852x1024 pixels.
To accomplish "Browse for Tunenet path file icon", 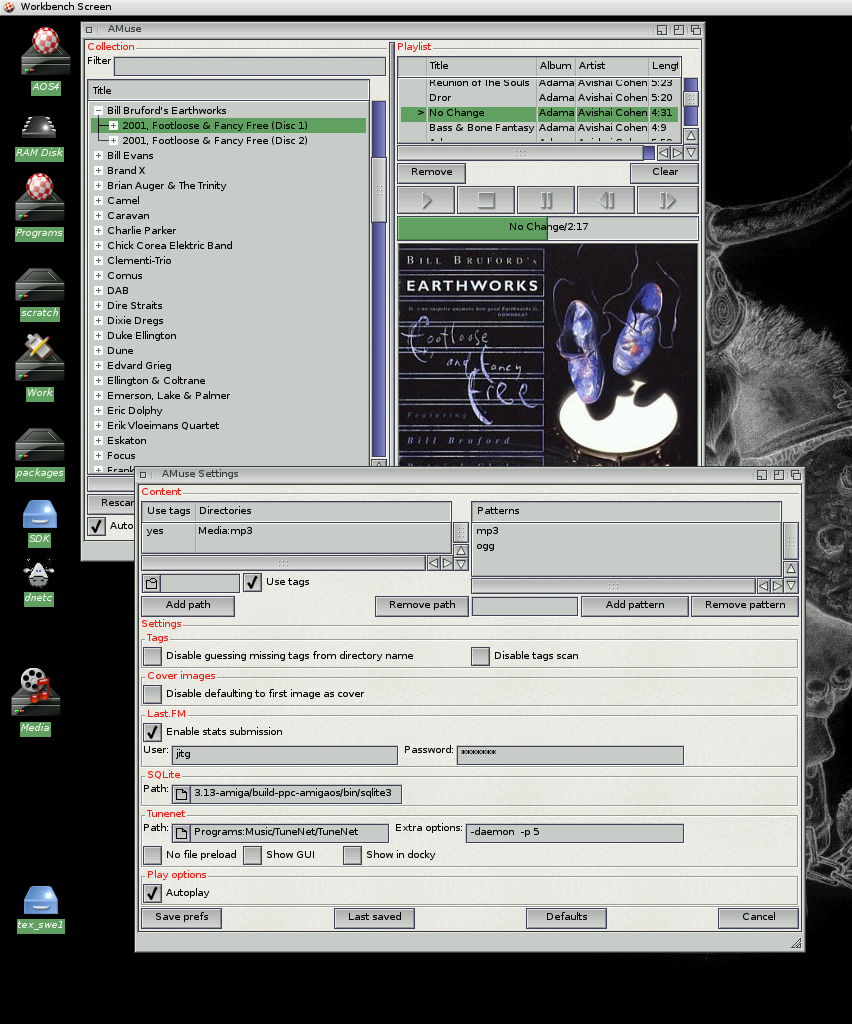I will [181, 833].
